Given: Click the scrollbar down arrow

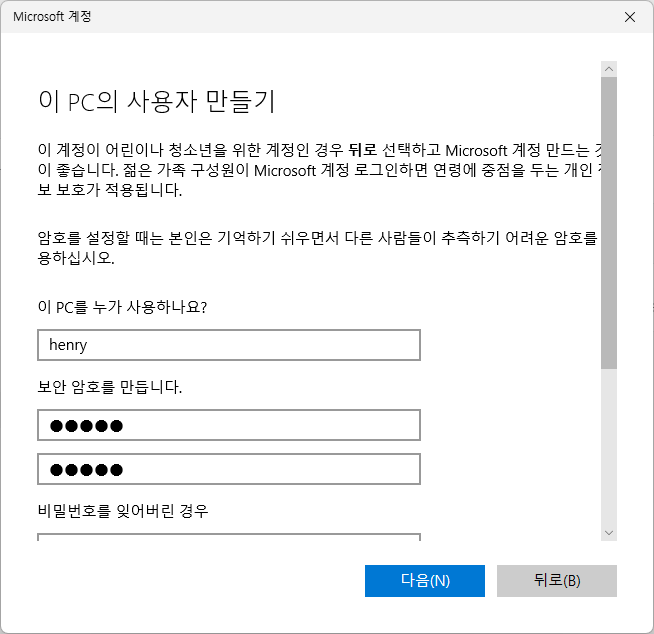Looking at the screenshot, I should [609, 533].
